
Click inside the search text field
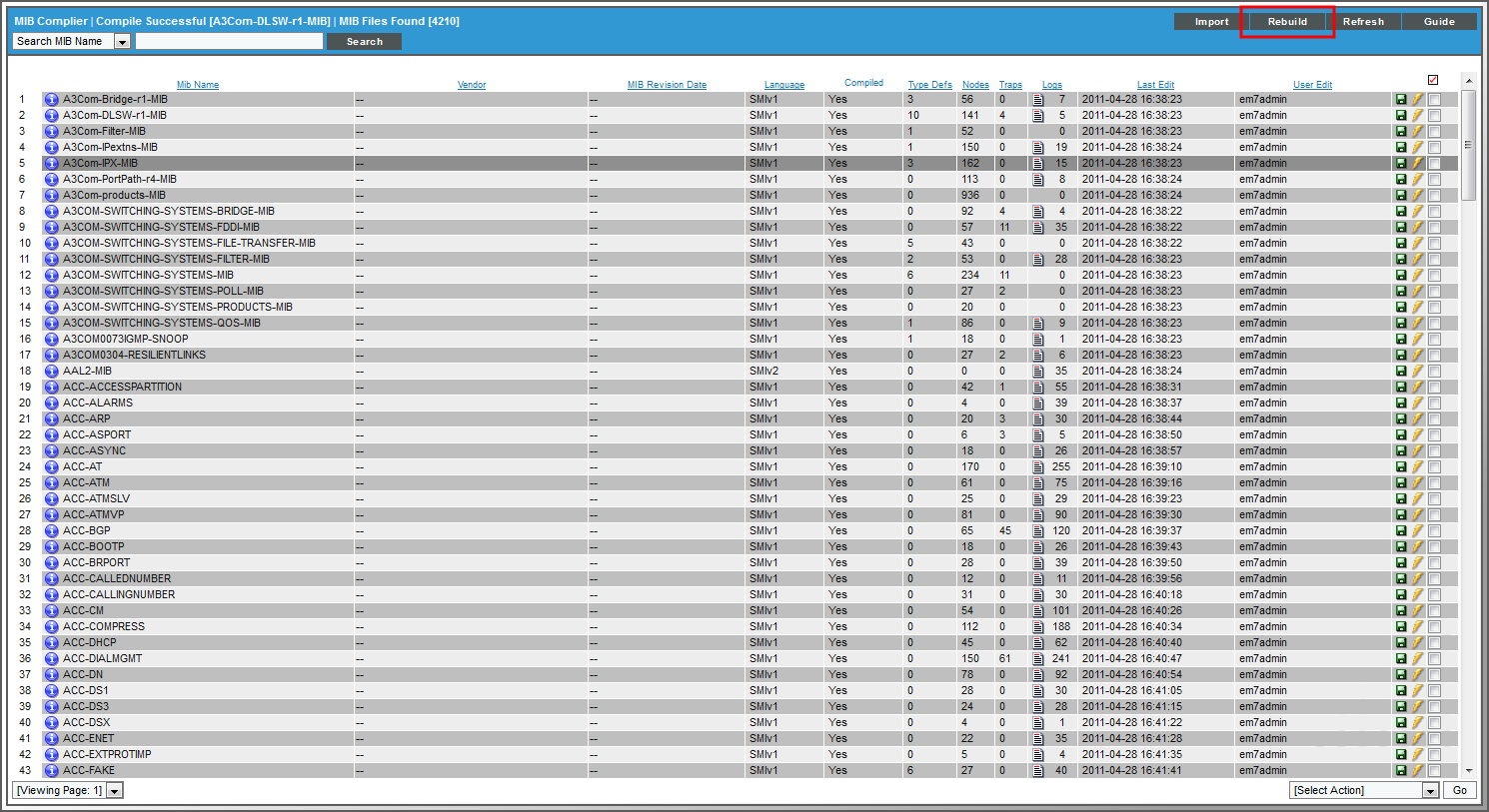click(x=229, y=41)
